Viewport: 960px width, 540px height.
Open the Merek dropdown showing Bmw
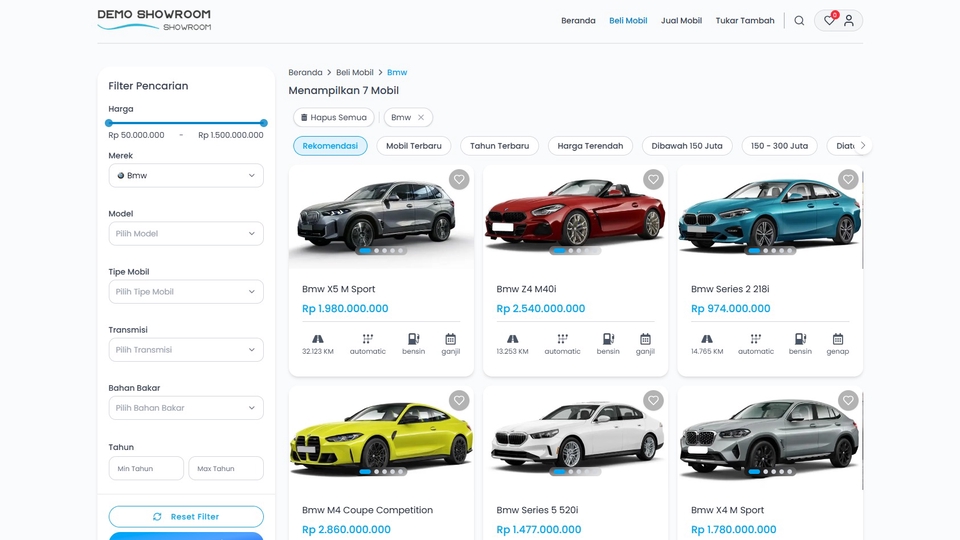[x=186, y=175]
